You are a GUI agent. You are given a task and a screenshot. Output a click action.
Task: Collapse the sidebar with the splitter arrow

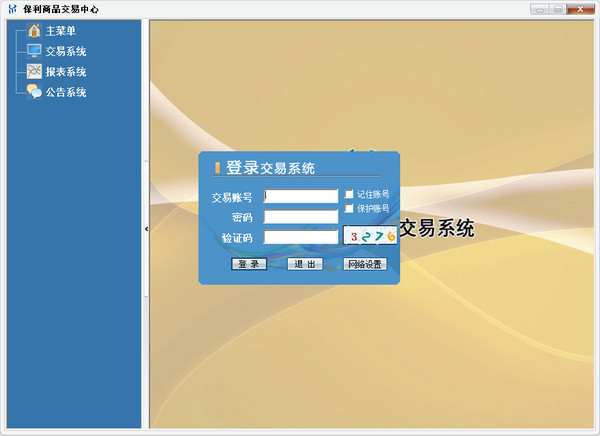tap(147, 229)
